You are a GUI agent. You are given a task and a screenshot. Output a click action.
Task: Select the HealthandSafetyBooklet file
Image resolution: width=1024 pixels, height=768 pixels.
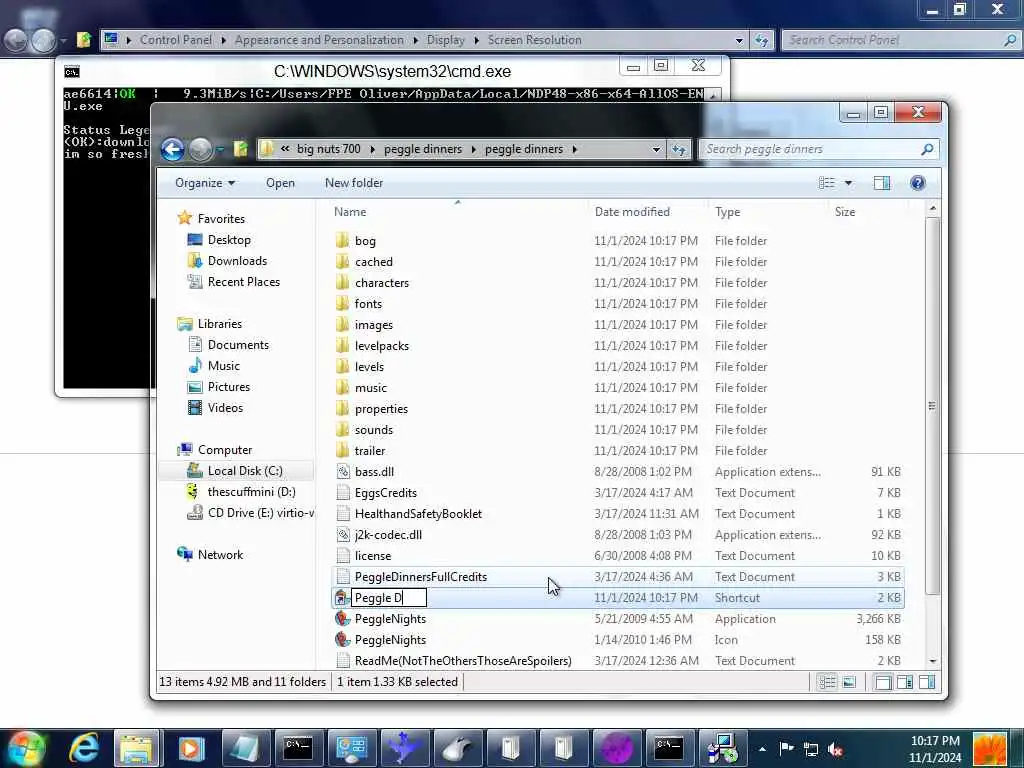click(418, 514)
